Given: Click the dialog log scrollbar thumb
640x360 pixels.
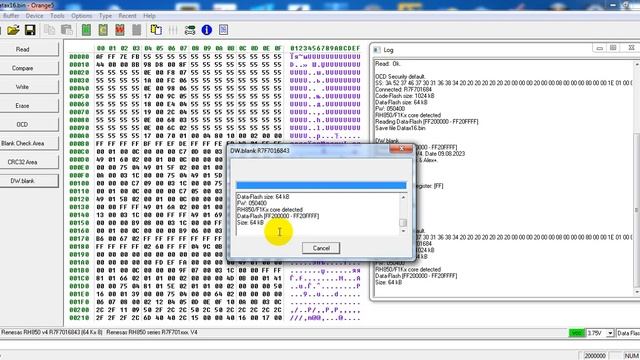Looking at the screenshot, I should [x=403, y=222].
